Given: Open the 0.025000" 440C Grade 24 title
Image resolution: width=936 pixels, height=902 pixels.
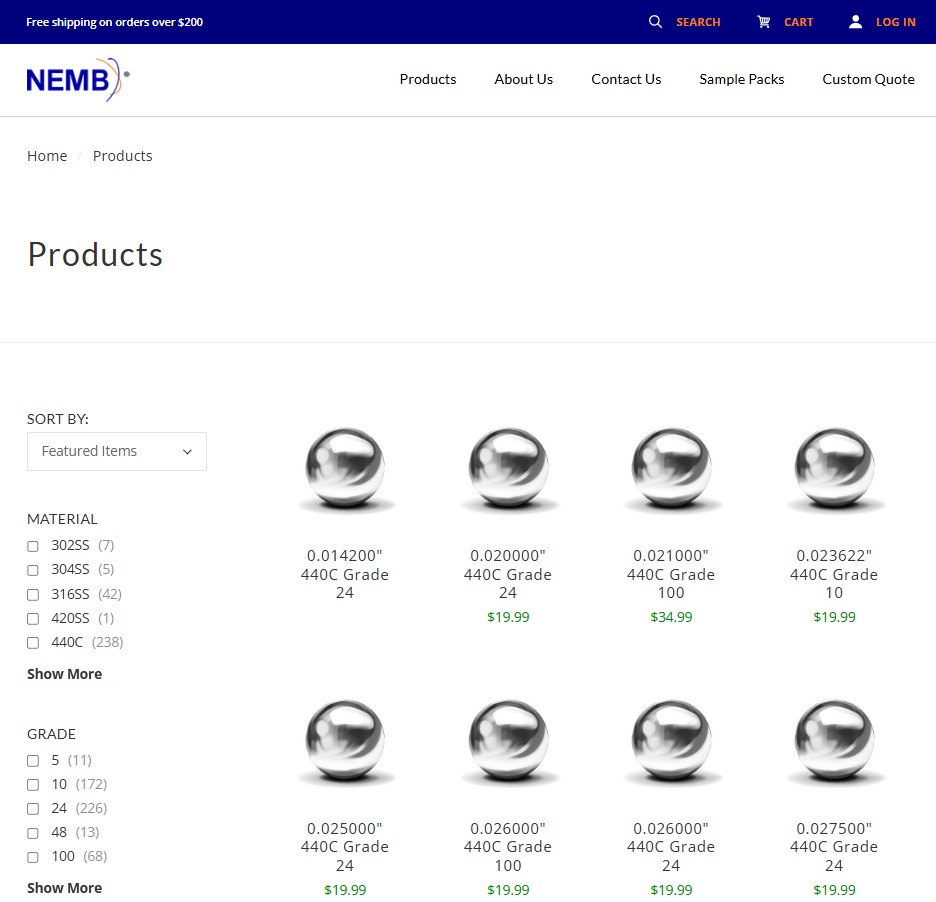Looking at the screenshot, I should click(x=345, y=847).
